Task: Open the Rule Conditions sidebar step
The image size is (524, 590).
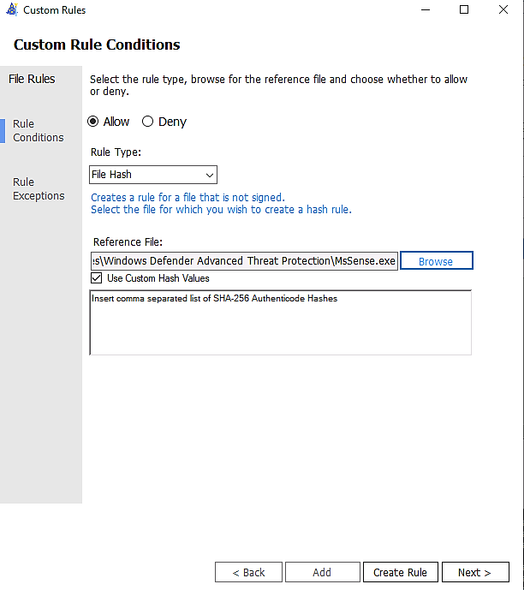Action: (38, 131)
